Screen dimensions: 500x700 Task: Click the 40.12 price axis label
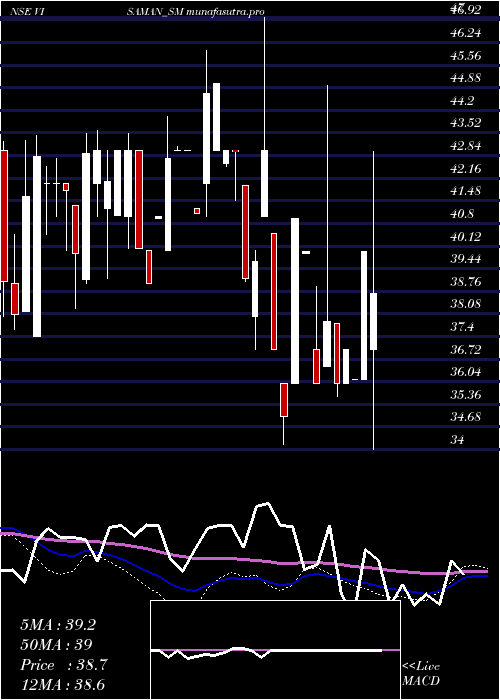pyautogui.click(x=466, y=237)
